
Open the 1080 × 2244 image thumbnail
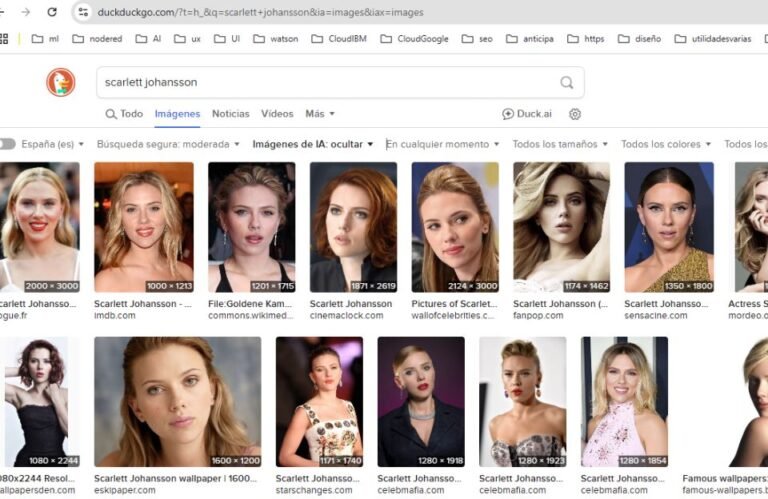[40, 402]
